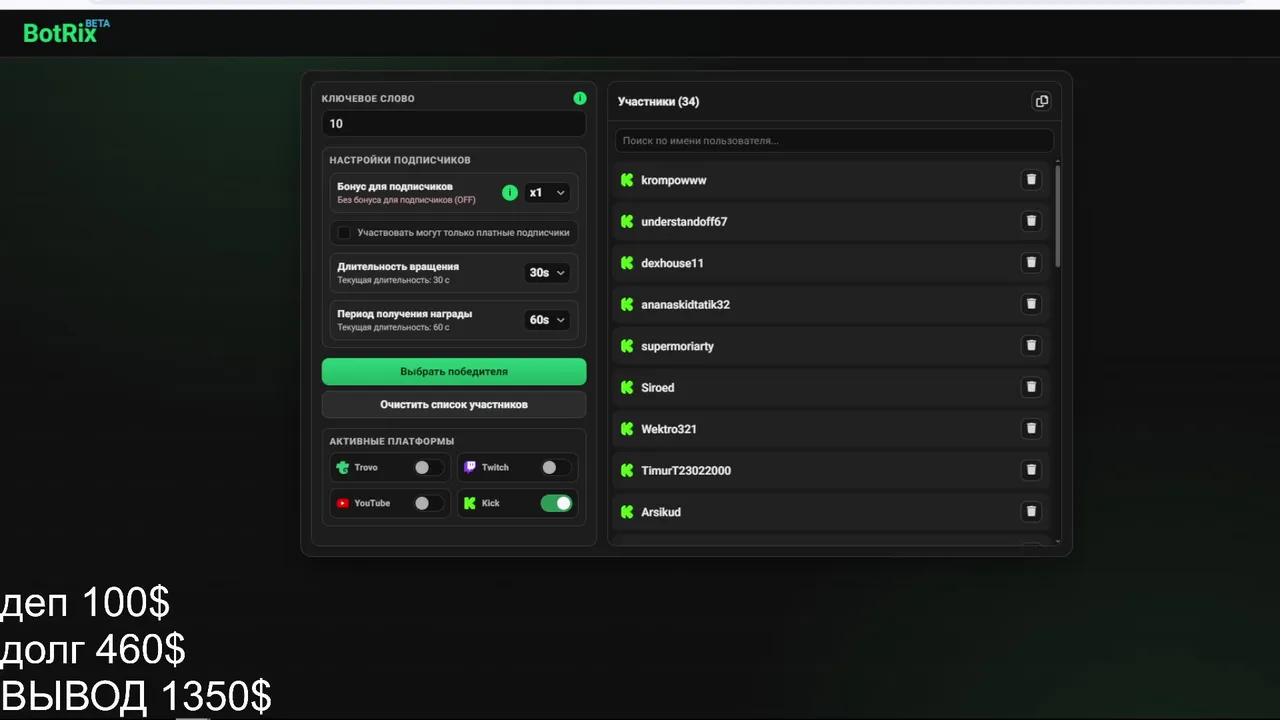Delete participant dexhouse11

1031,263
